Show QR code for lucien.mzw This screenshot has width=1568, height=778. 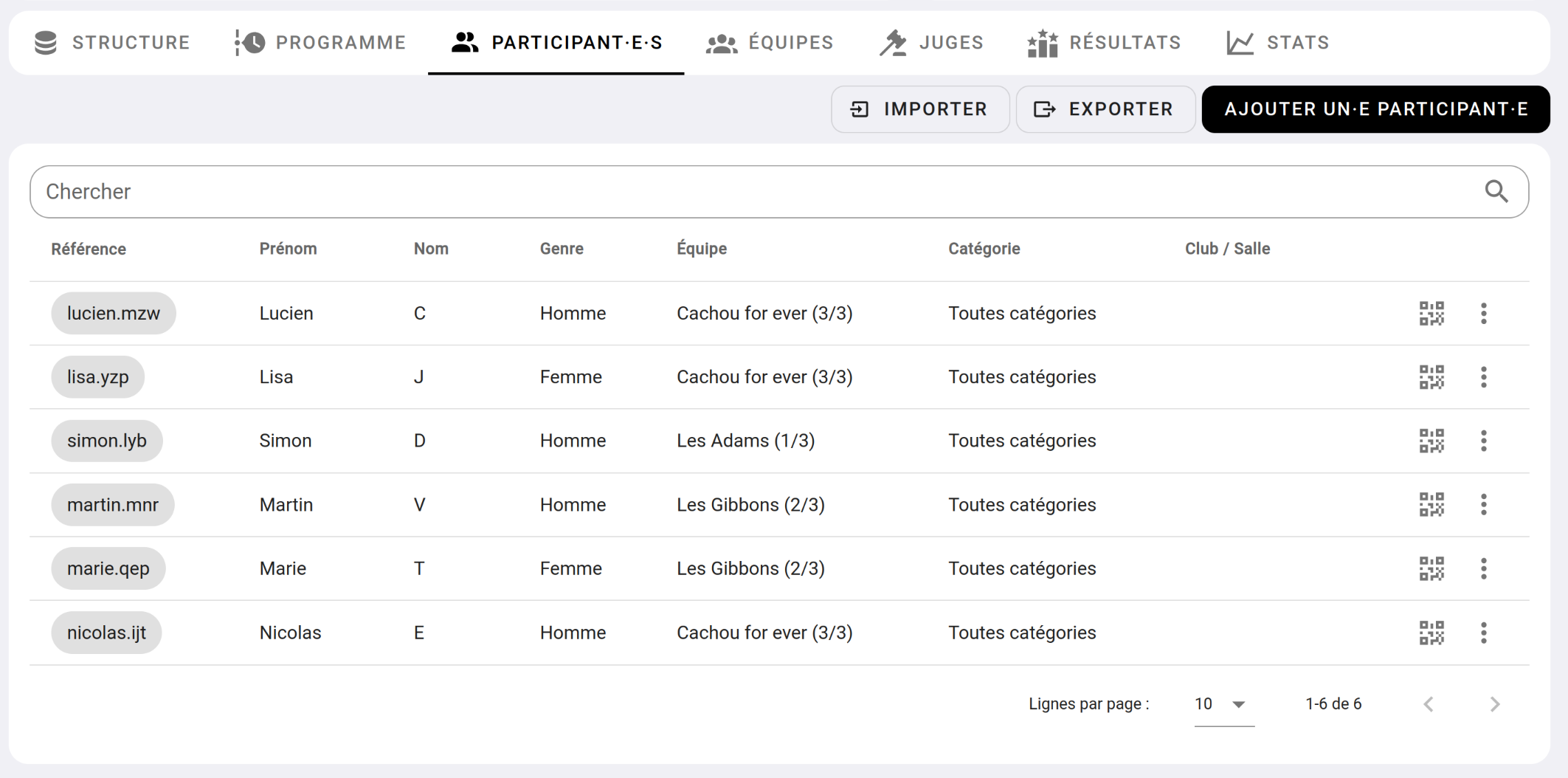click(x=1431, y=314)
